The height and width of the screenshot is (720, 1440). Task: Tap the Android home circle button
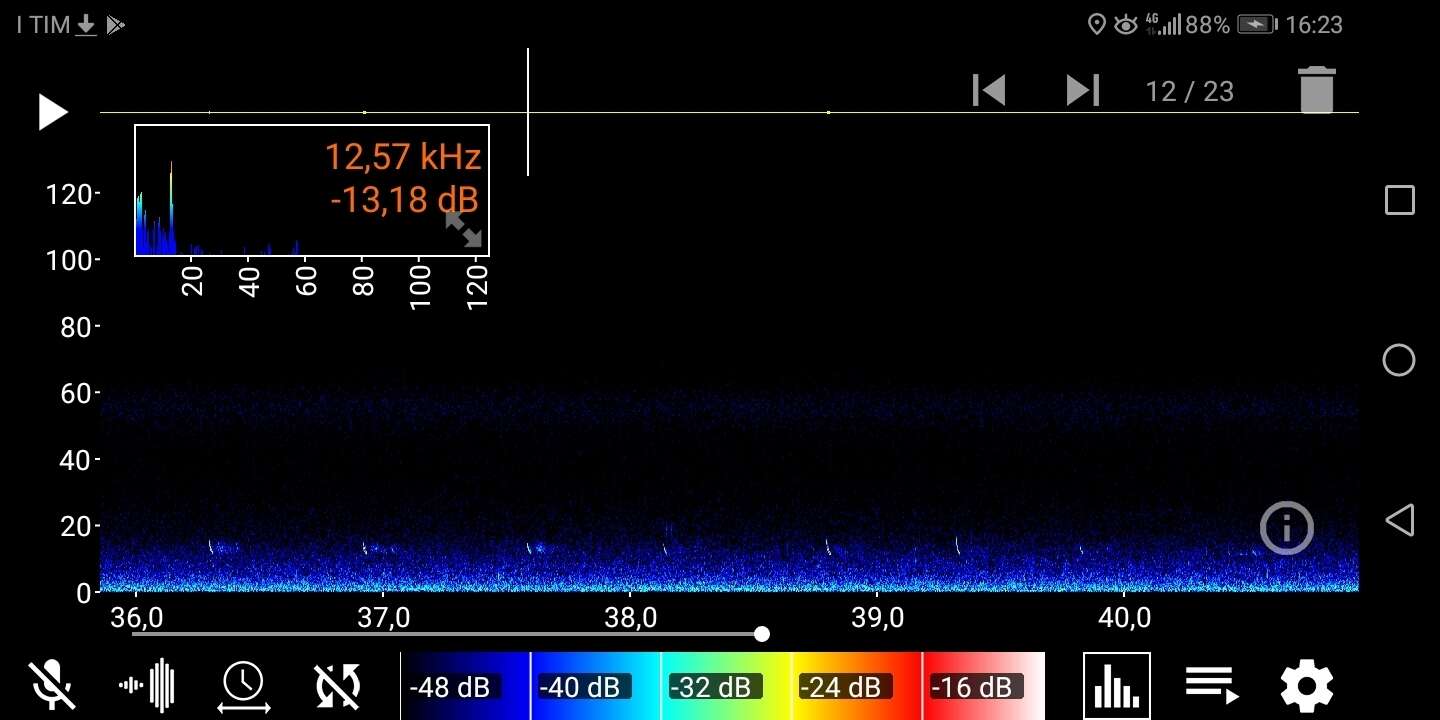pyautogui.click(x=1399, y=360)
